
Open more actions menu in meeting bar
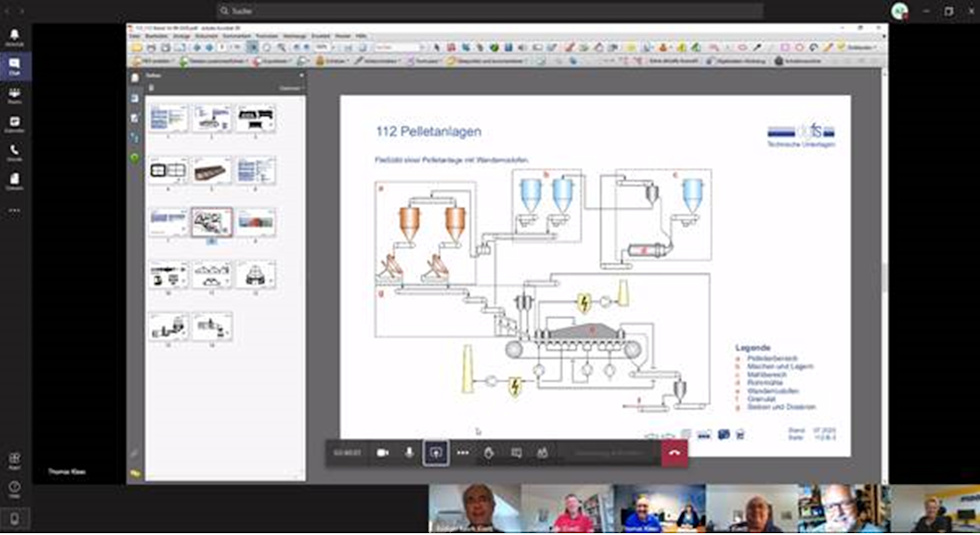463,452
